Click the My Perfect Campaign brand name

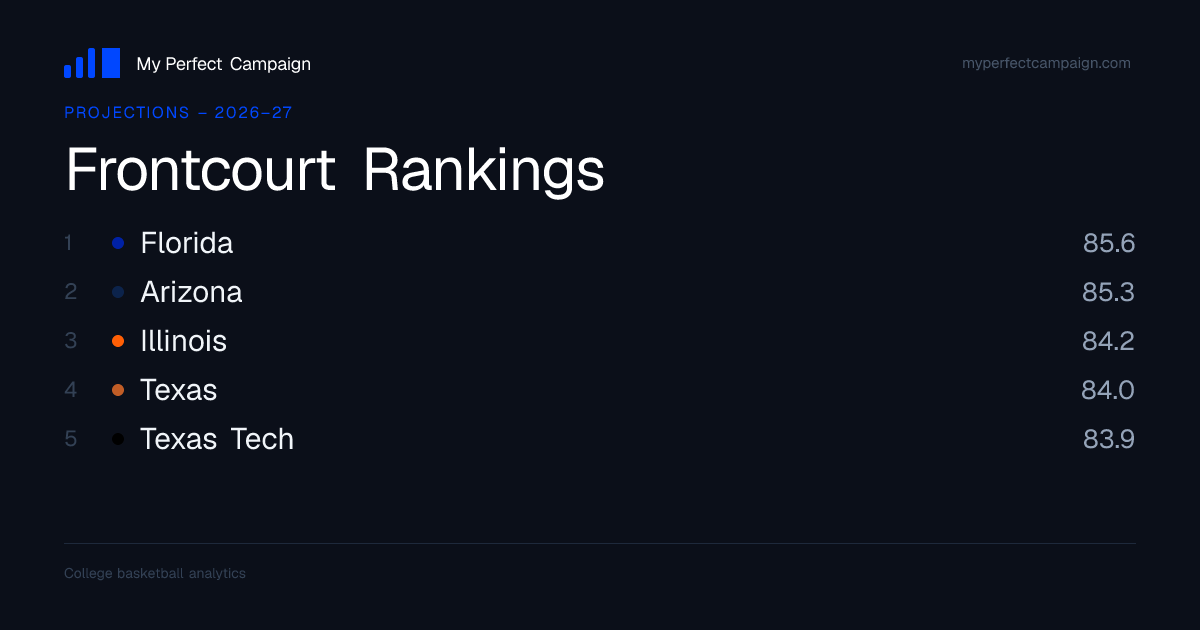pyautogui.click(x=223, y=64)
